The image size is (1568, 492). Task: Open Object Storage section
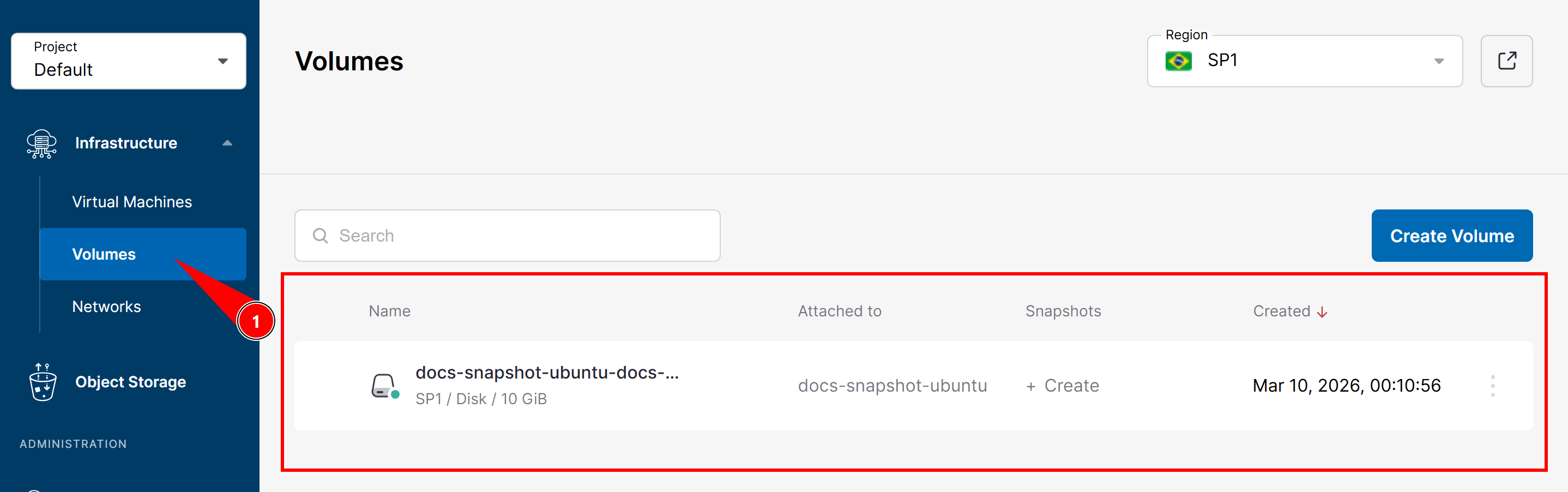(x=130, y=382)
